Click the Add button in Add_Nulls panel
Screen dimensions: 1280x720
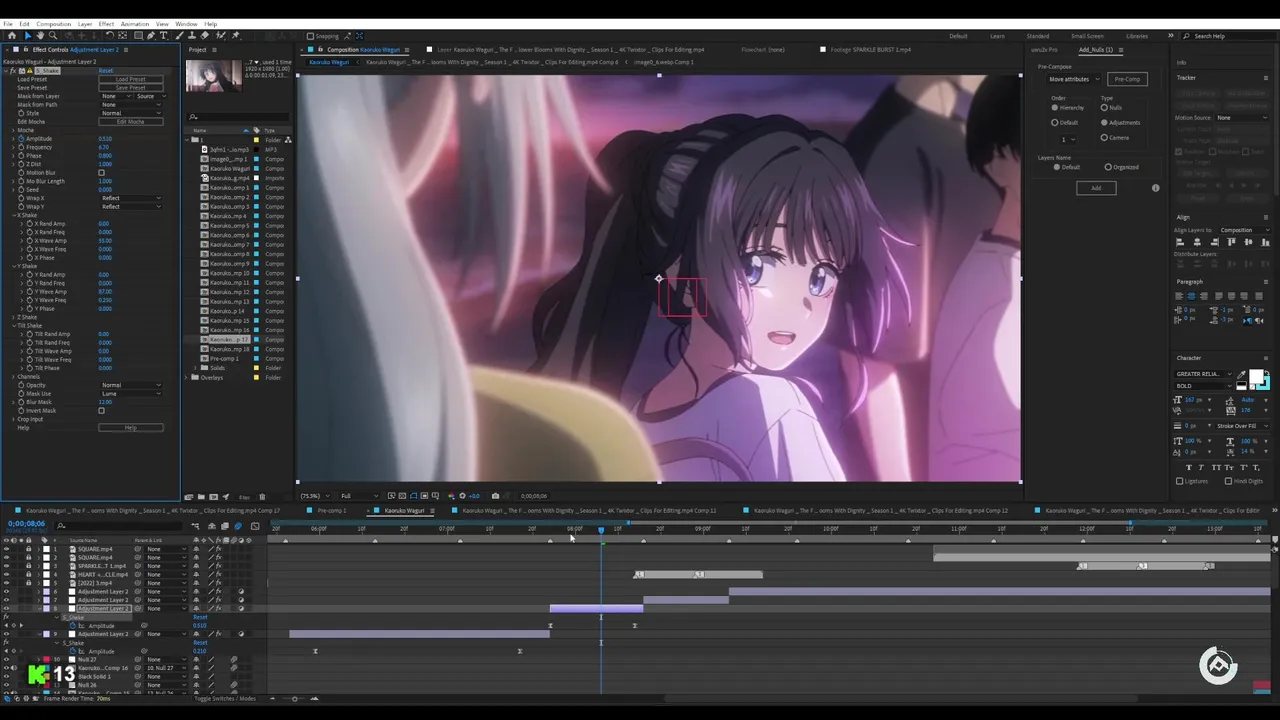tap(1096, 188)
